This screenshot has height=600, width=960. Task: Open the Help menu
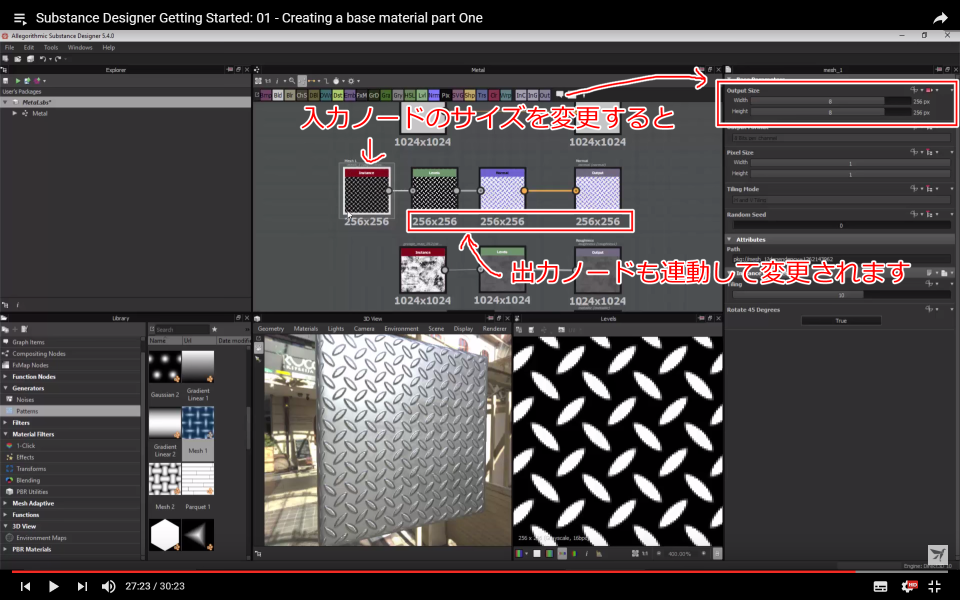(108, 47)
